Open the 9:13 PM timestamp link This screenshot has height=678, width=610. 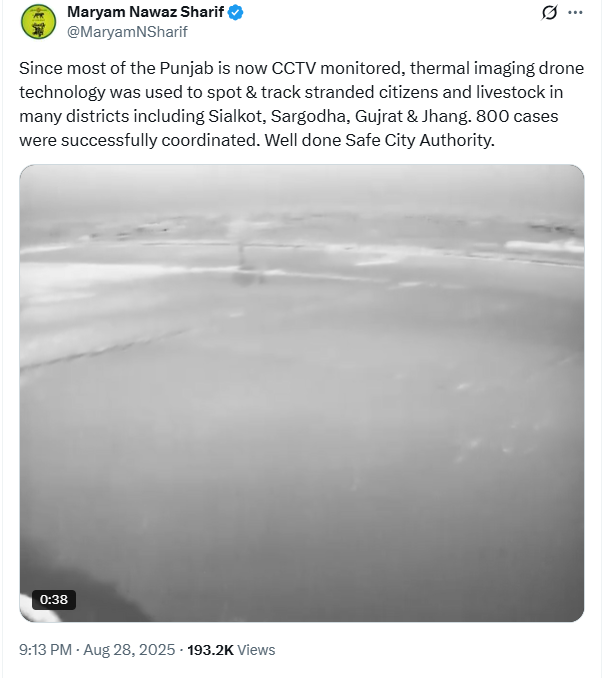45,650
